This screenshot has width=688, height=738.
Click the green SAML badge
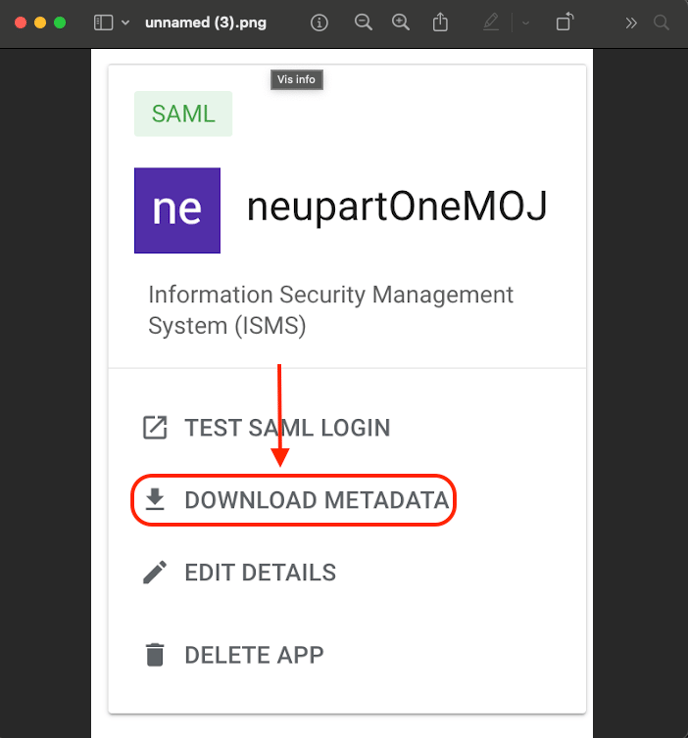(x=183, y=114)
